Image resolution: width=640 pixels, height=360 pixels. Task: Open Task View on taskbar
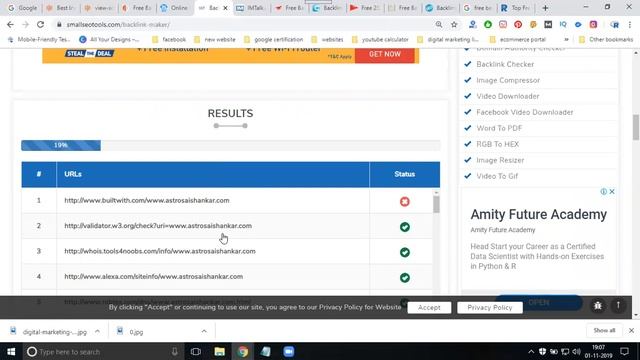196,351
